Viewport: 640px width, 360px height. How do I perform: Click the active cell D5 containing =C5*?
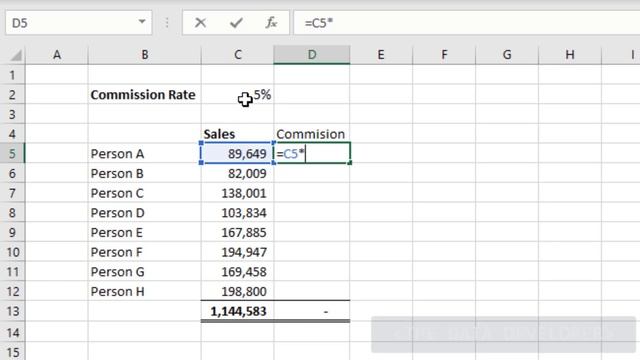(x=312, y=153)
